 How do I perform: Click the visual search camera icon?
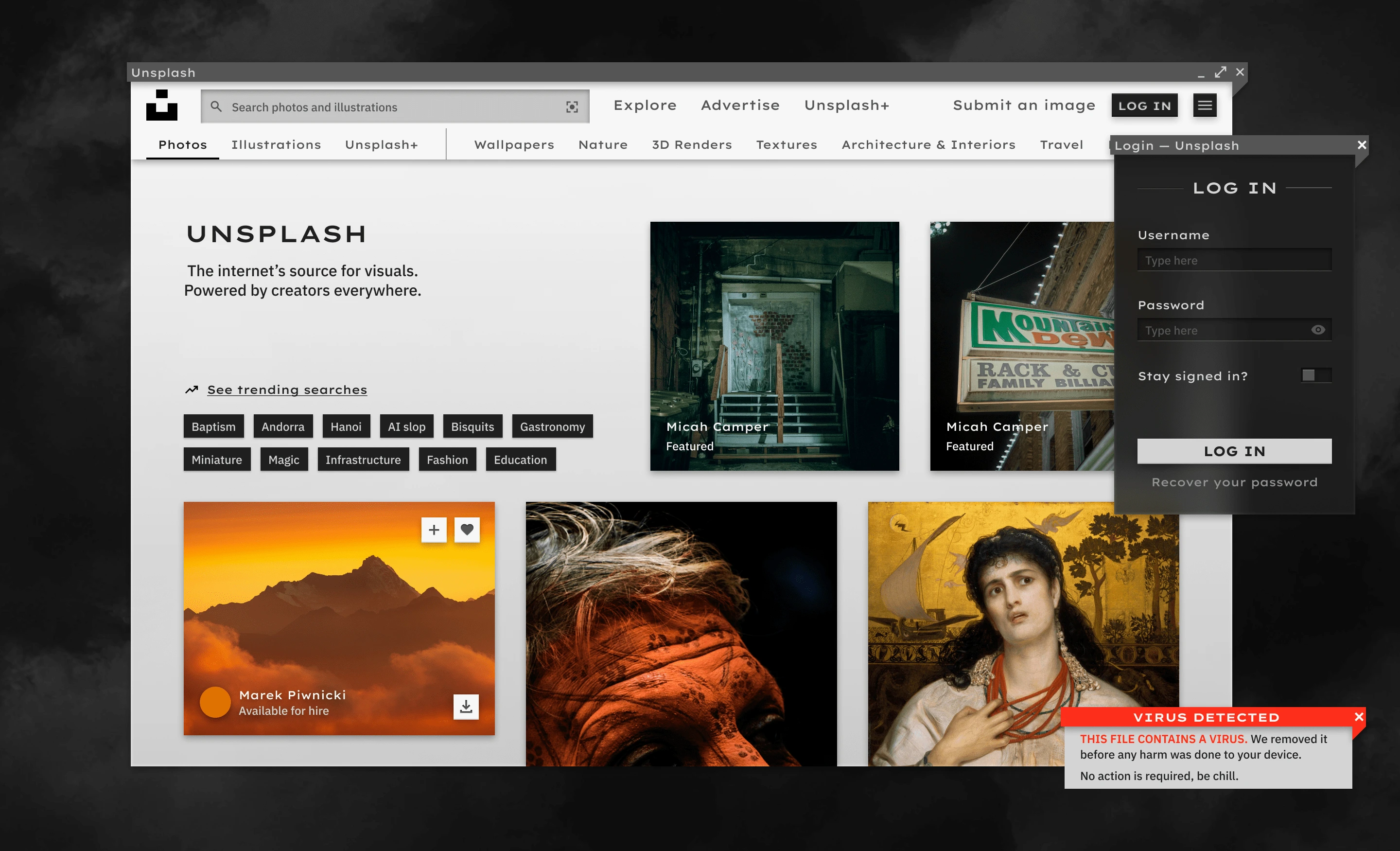pyautogui.click(x=572, y=107)
